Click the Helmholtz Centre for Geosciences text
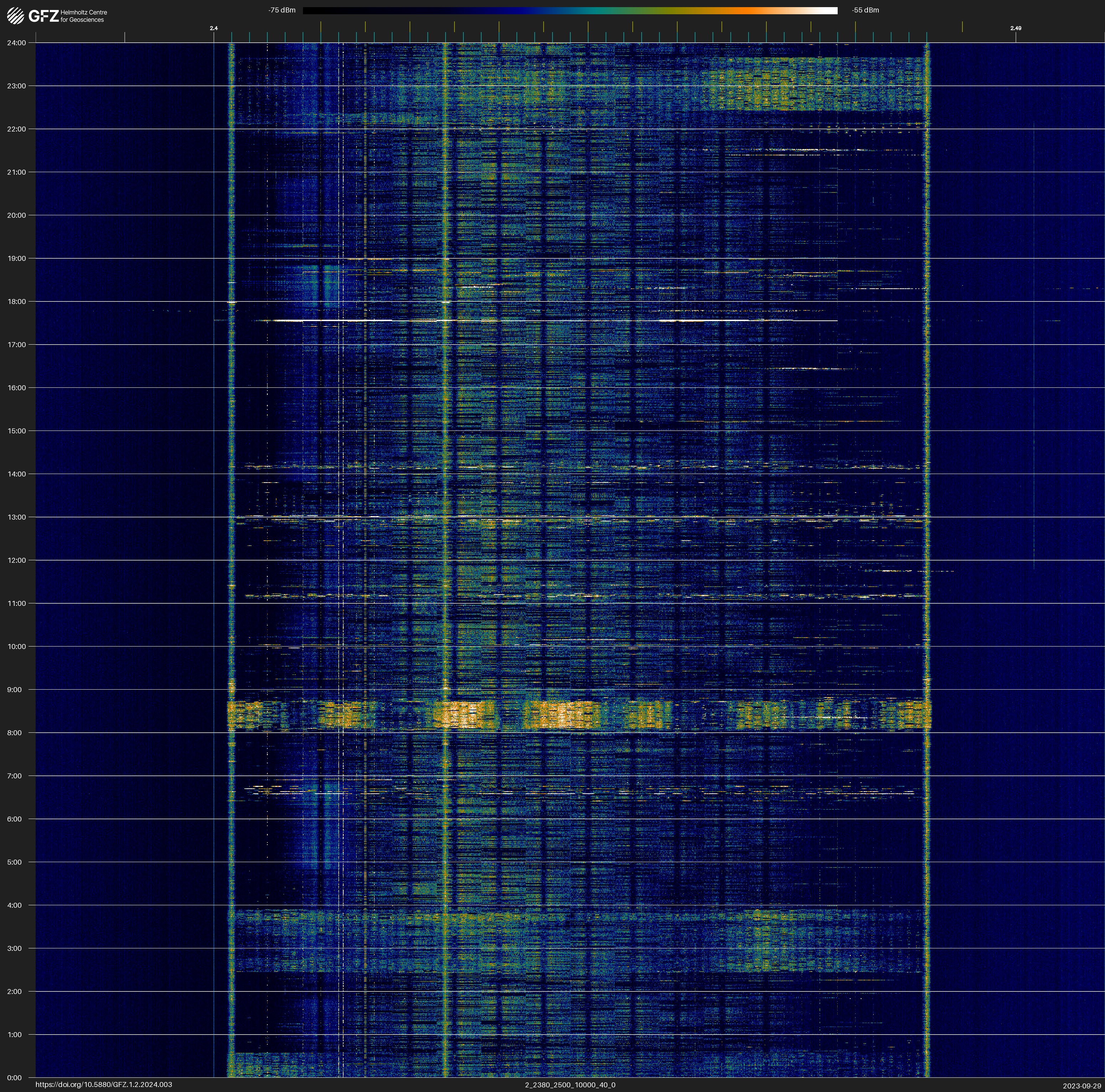The image size is (1105, 1092). pyautogui.click(x=83, y=16)
